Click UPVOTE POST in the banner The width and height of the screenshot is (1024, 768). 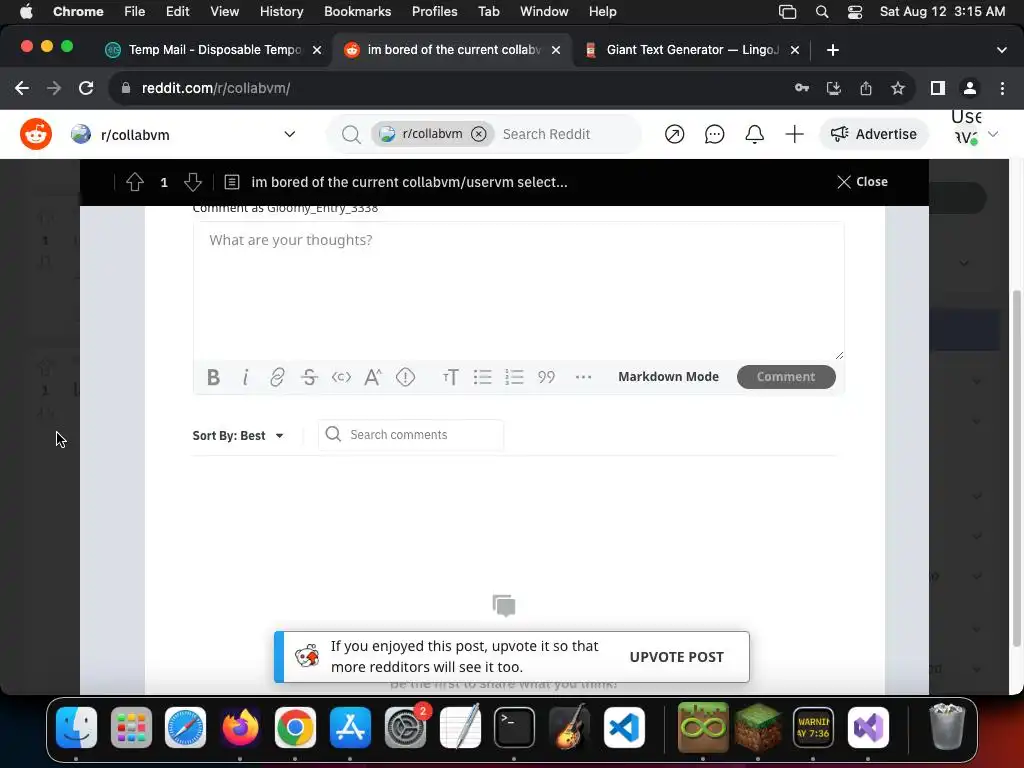pyautogui.click(x=676, y=657)
